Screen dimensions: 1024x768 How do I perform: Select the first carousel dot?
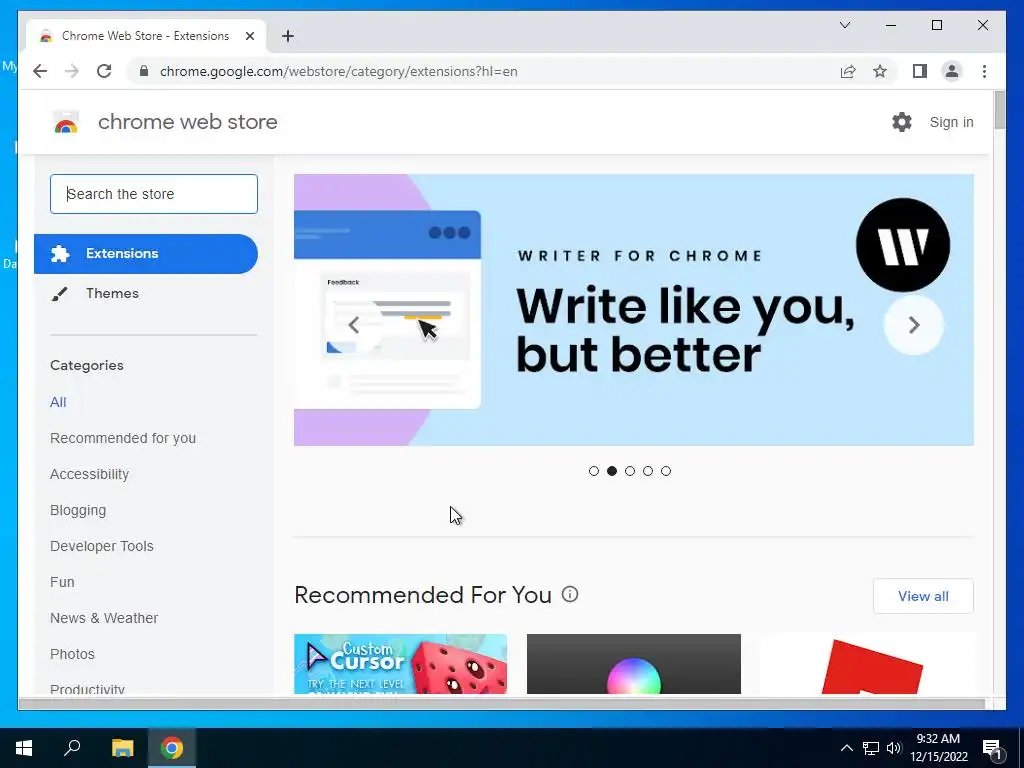pyautogui.click(x=594, y=471)
